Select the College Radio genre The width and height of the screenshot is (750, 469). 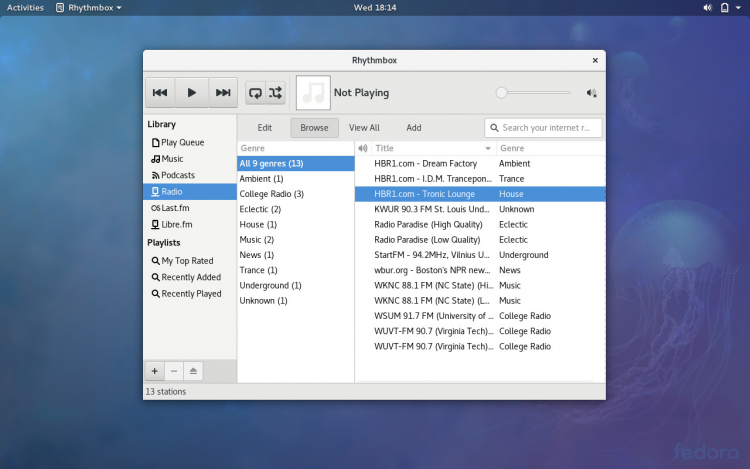pyautogui.click(x=271, y=194)
